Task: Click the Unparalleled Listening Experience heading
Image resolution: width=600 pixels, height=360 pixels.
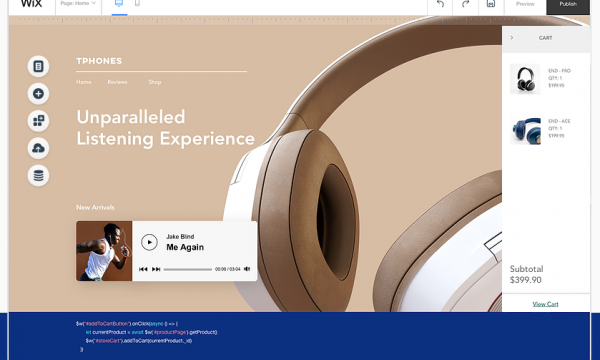Action: point(165,128)
